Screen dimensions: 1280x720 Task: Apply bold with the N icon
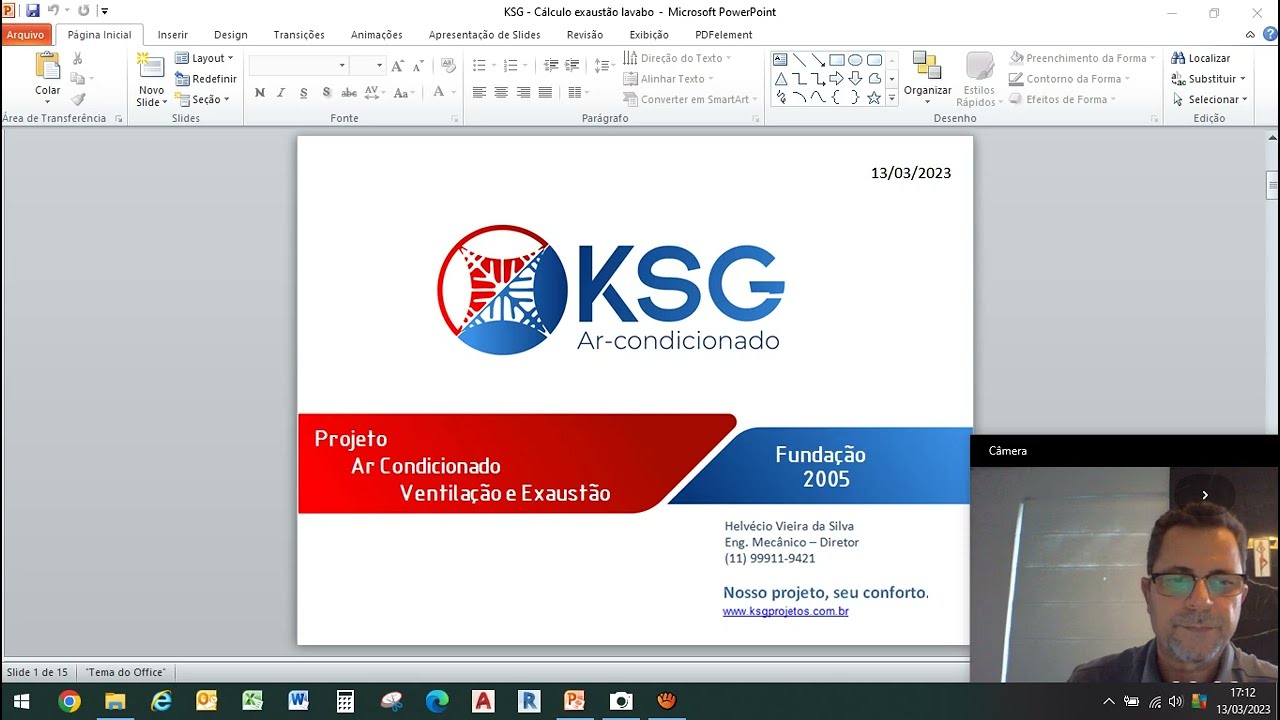click(x=260, y=93)
